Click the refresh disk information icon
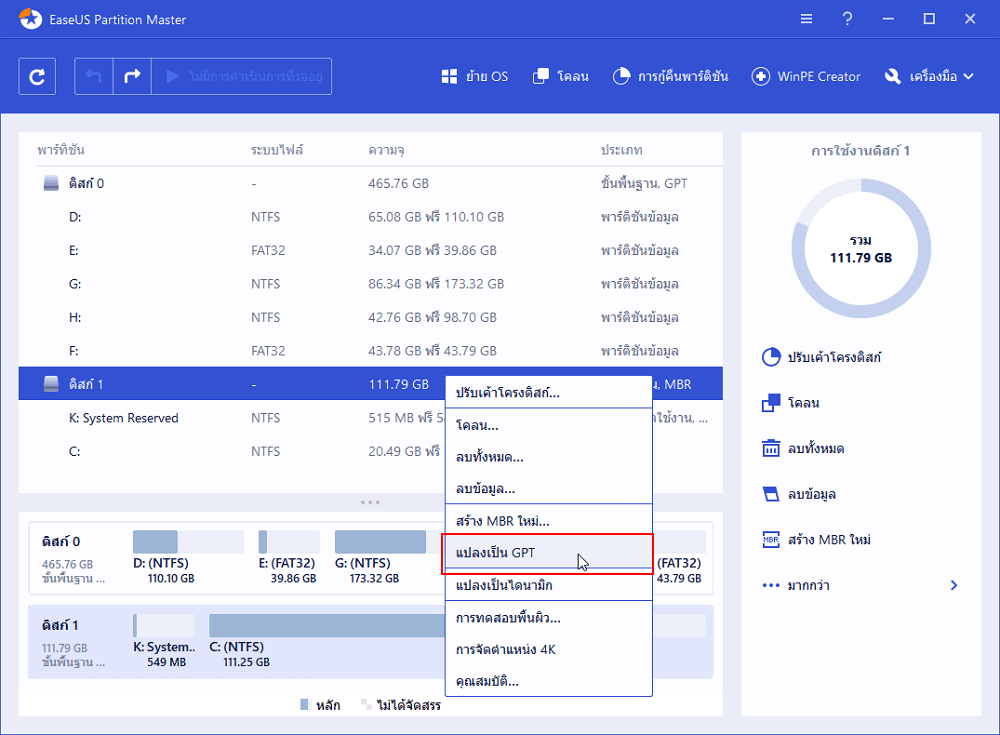This screenshot has width=1000, height=735. coord(37,77)
